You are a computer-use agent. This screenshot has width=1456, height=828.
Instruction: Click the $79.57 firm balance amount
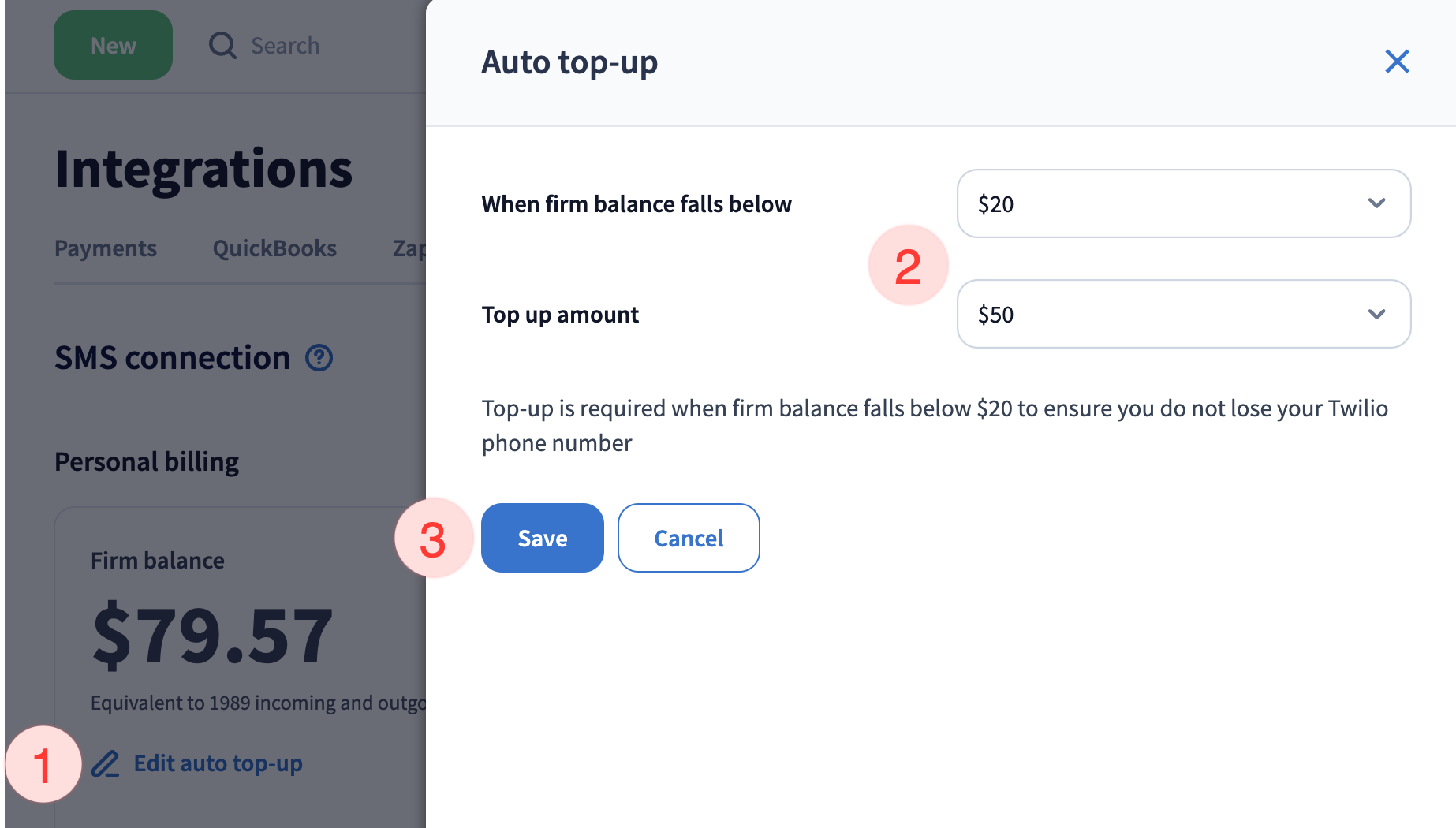tap(213, 636)
